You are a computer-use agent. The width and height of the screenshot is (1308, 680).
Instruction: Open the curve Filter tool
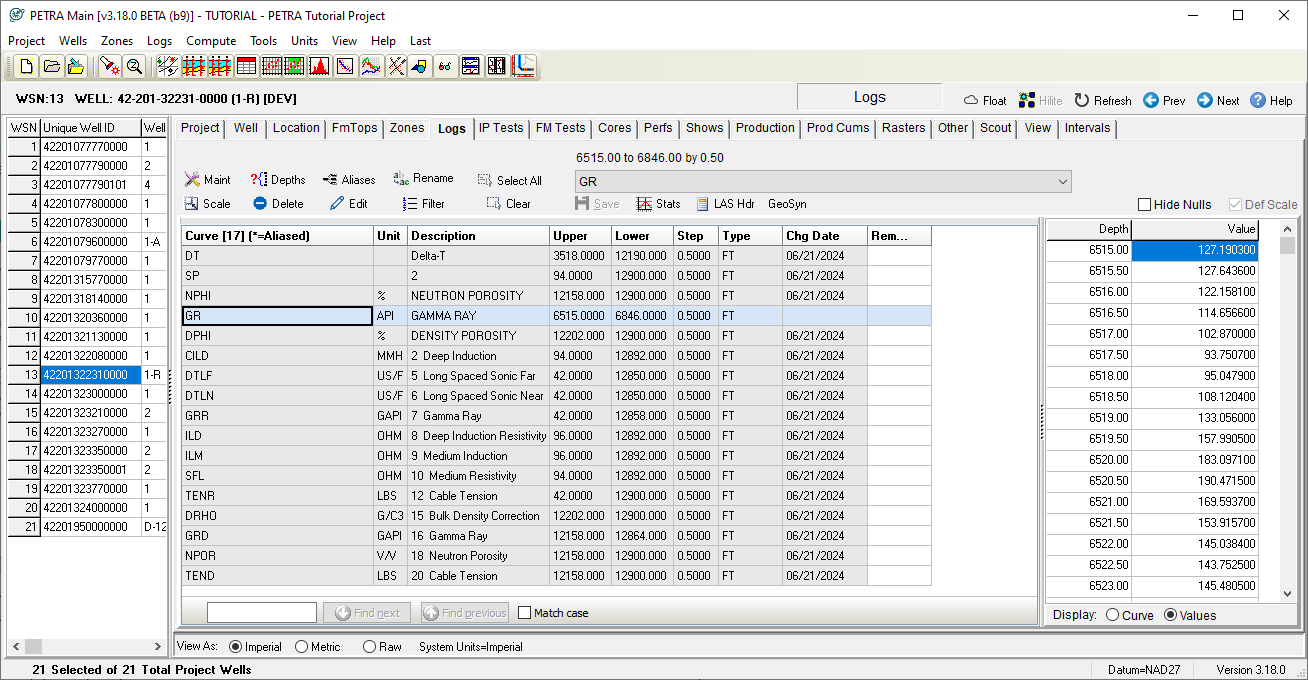click(x=425, y=203)
